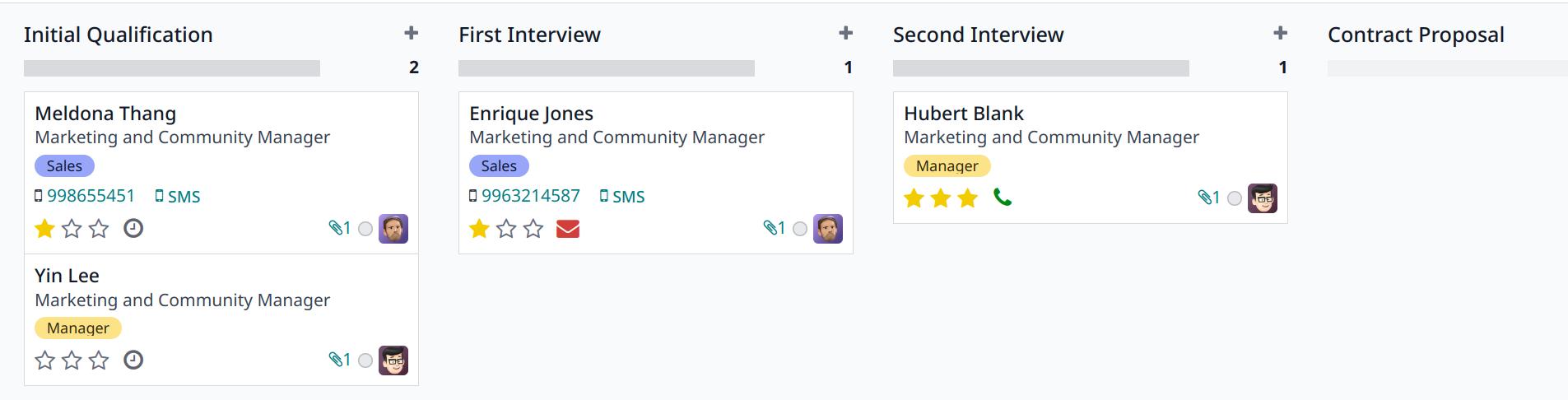Viewport: 1568px width, 400px height.
Task: Add a new applicant in Initial Qualification column
Action: (x=412, y=33)
